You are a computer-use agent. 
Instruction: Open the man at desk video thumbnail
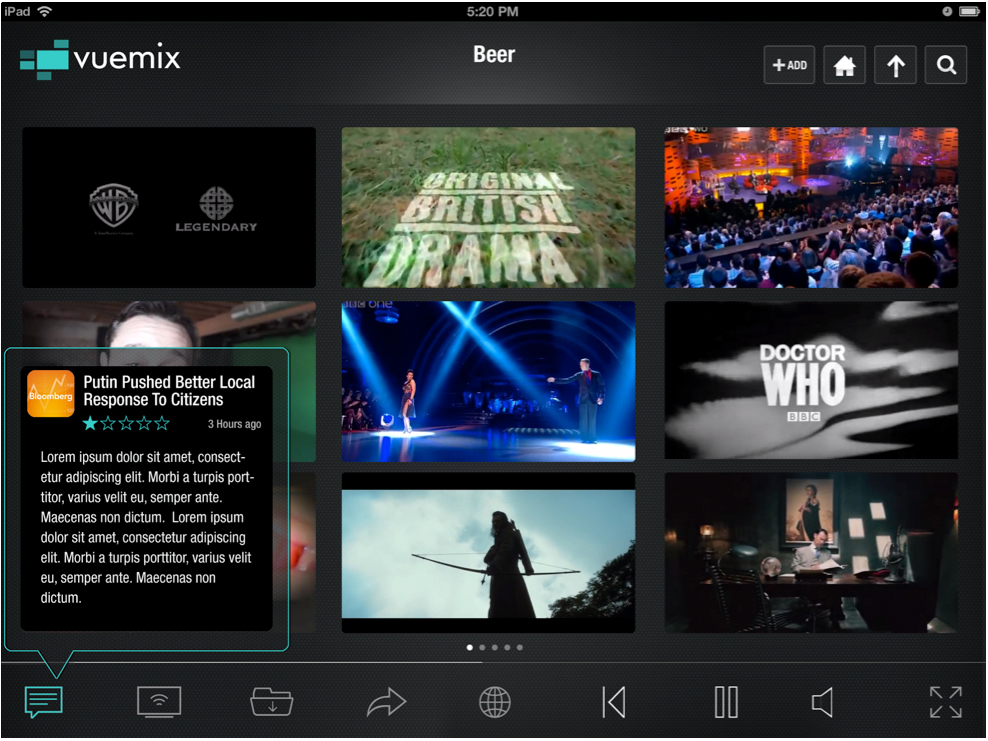click(x=811, y=553)
